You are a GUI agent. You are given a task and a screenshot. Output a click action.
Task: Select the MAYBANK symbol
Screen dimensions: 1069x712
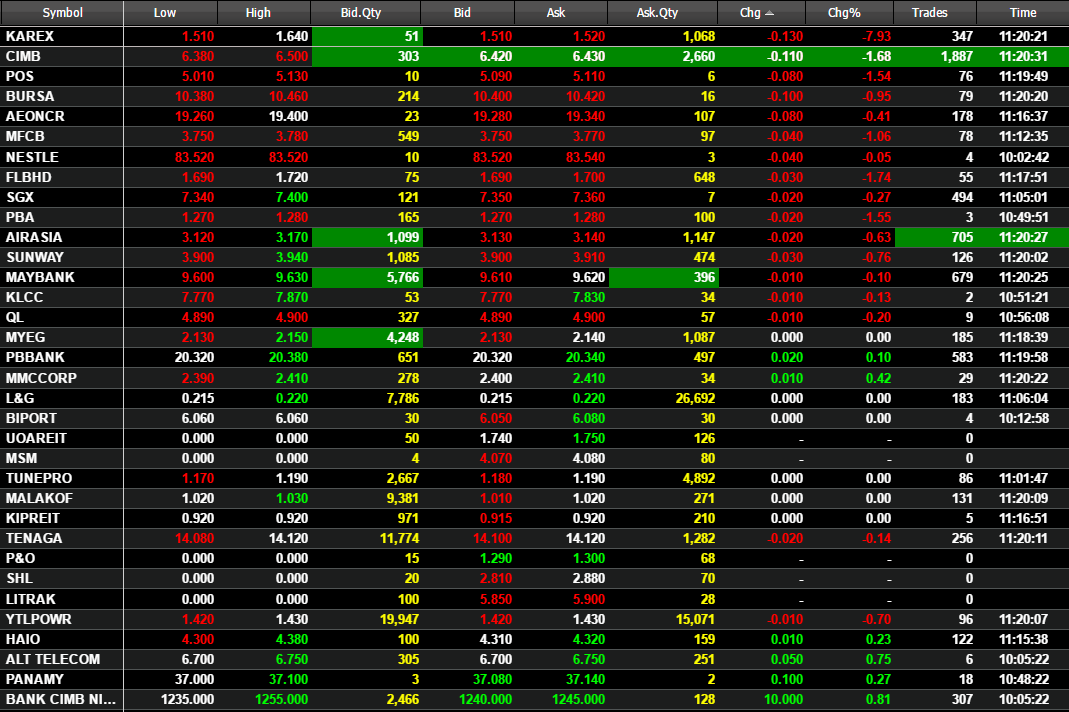click(40, 277)
